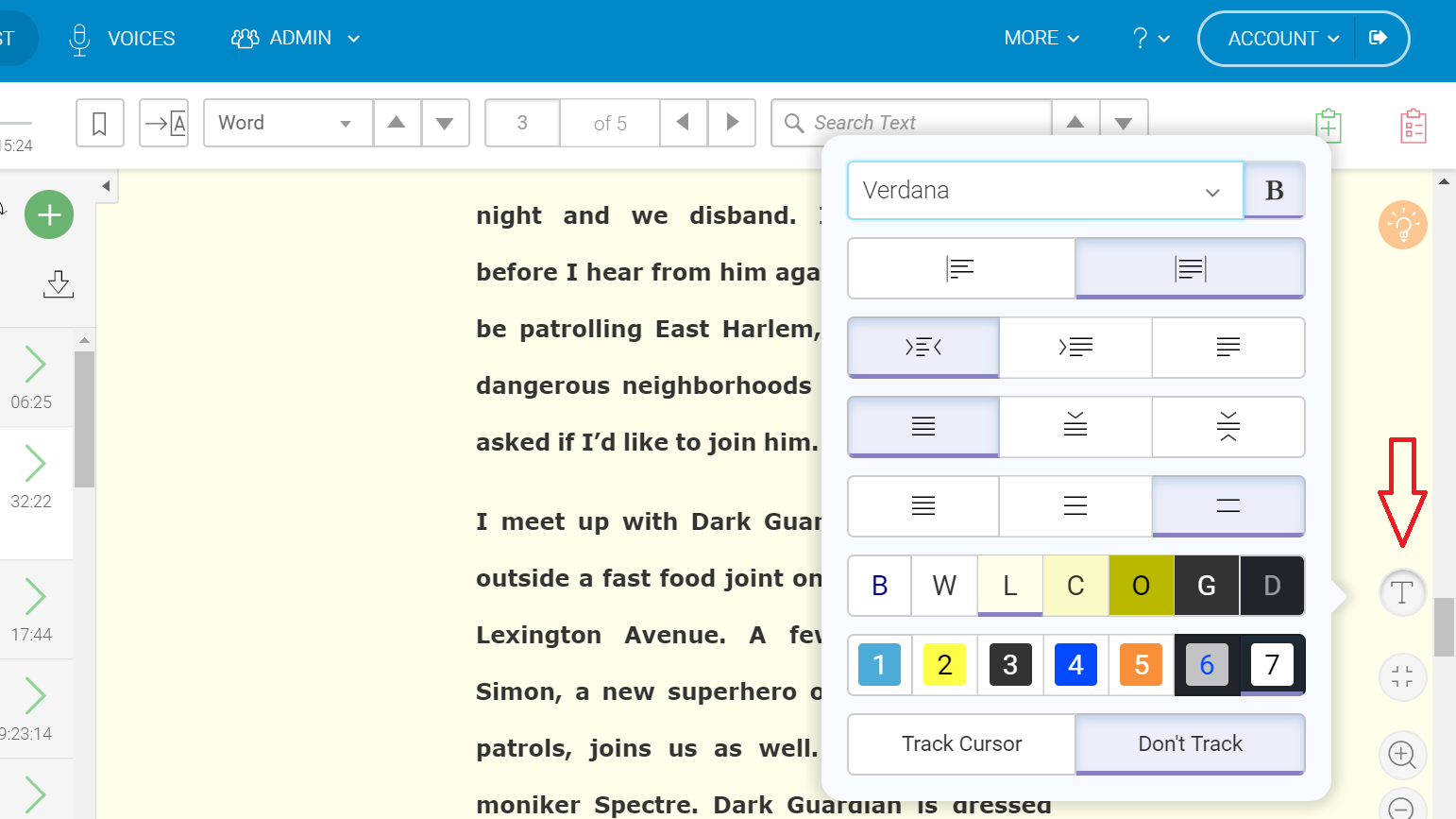Image resolution: width=1456 pixels, height=819 pixels.
Task: Select the no margin option
Action: point(1228,348)
